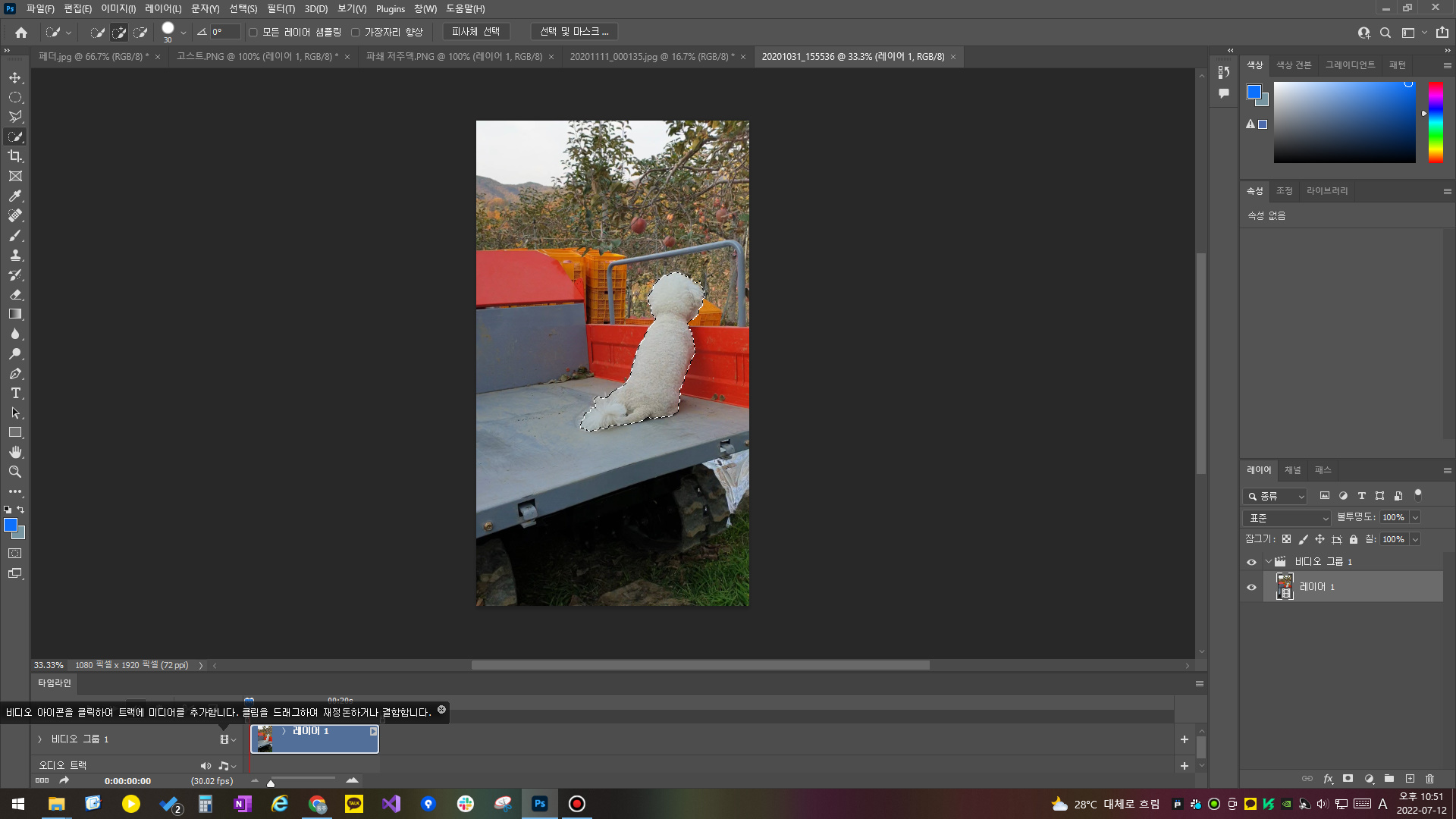Click the Search button in top bar
Viewport: 1456px width, 819px height.
pyautogui.click(x=1385, y=33)
